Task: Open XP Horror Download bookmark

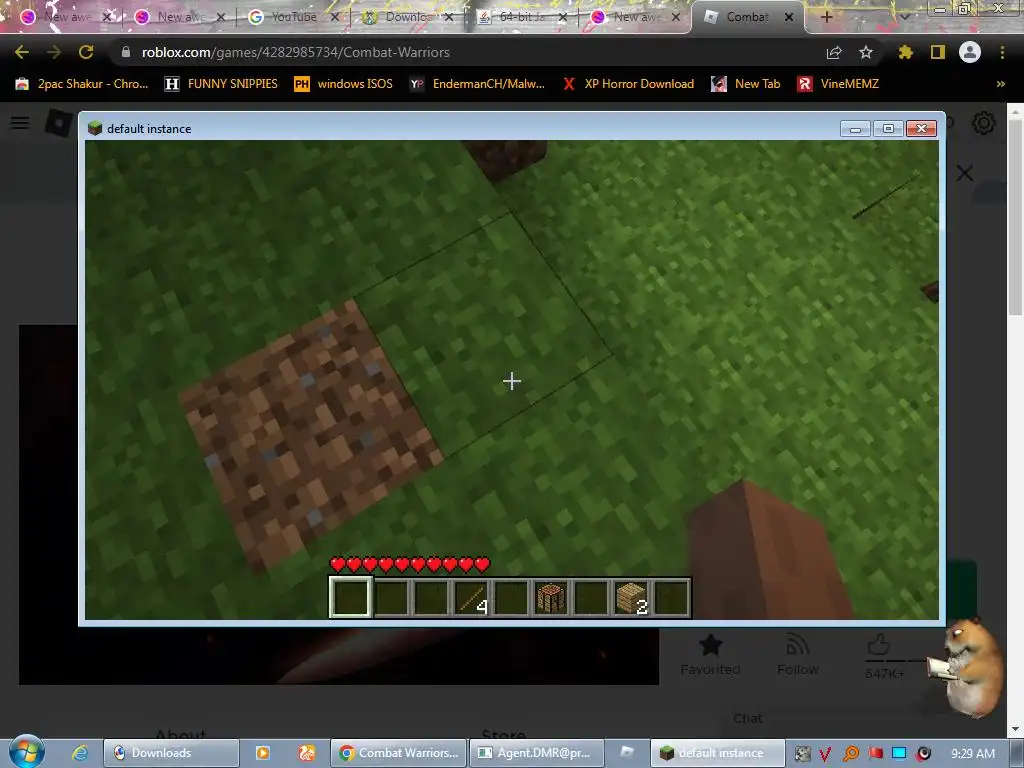Action: (x=628, y=84)
